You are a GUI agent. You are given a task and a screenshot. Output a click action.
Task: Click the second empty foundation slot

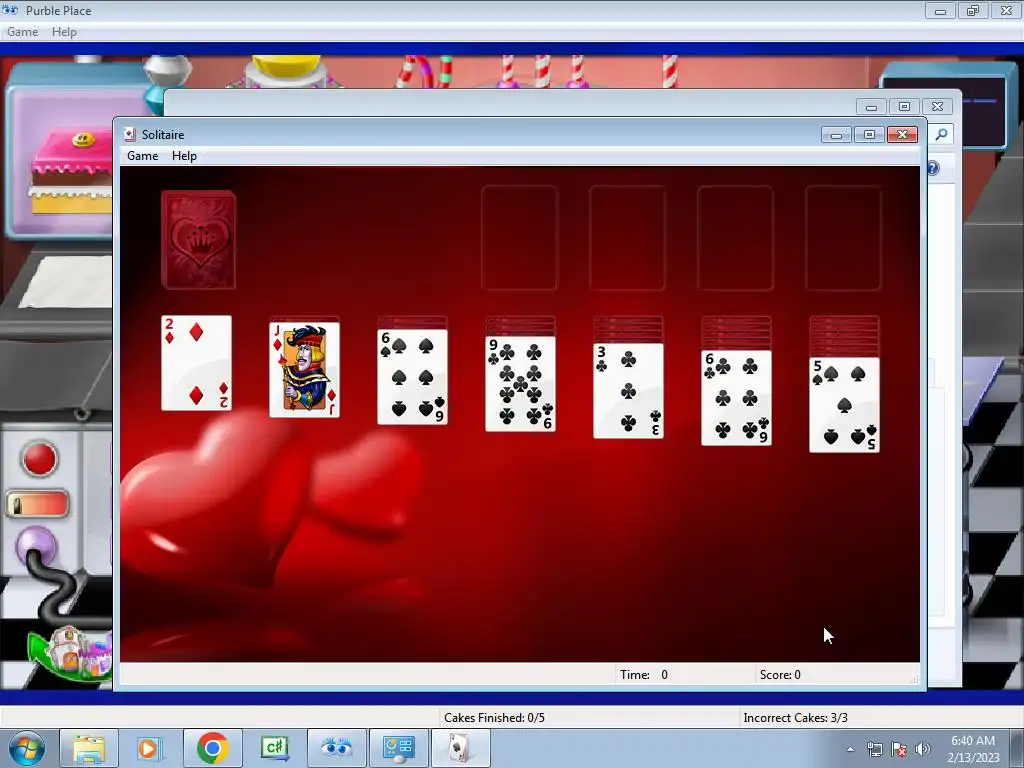pos(628,238)
